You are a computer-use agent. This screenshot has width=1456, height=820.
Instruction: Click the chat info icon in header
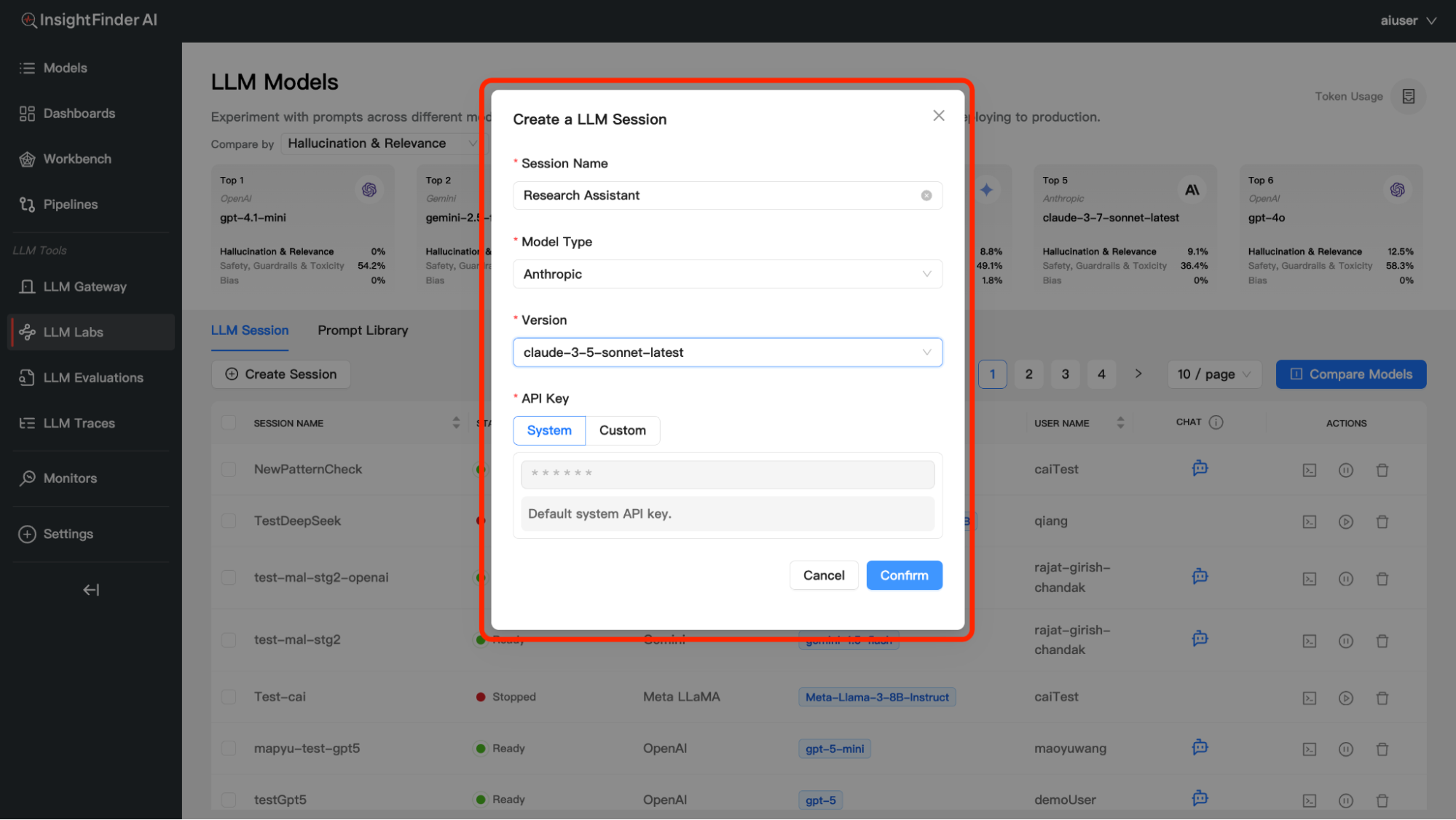[1216, 422]
